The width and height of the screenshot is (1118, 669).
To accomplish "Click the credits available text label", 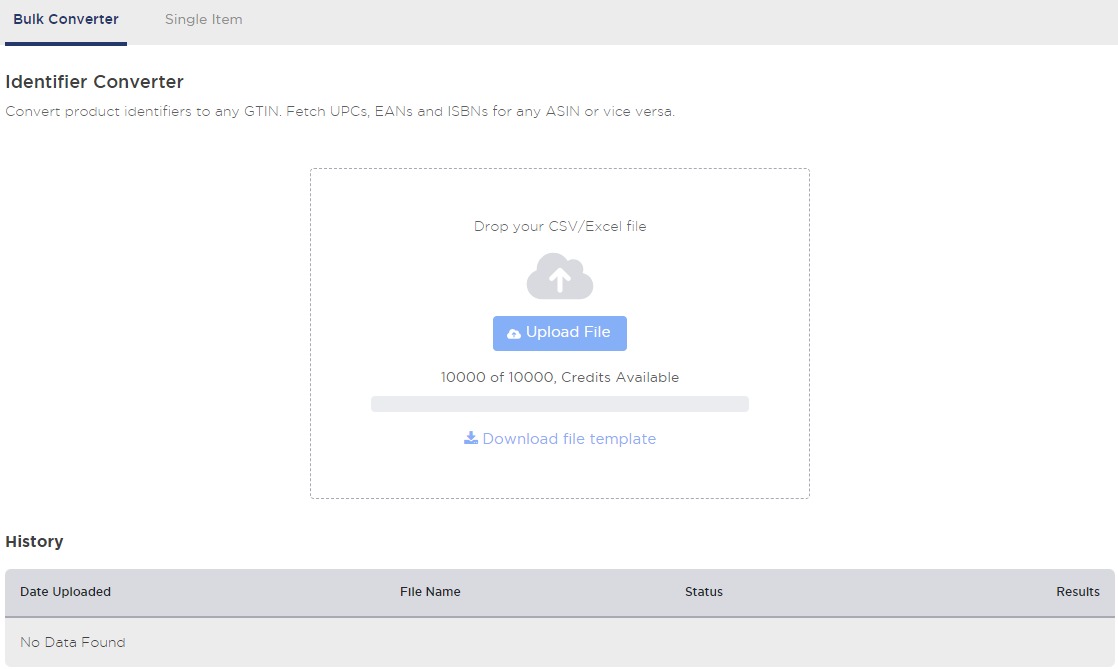I will (x=559, y=377).
